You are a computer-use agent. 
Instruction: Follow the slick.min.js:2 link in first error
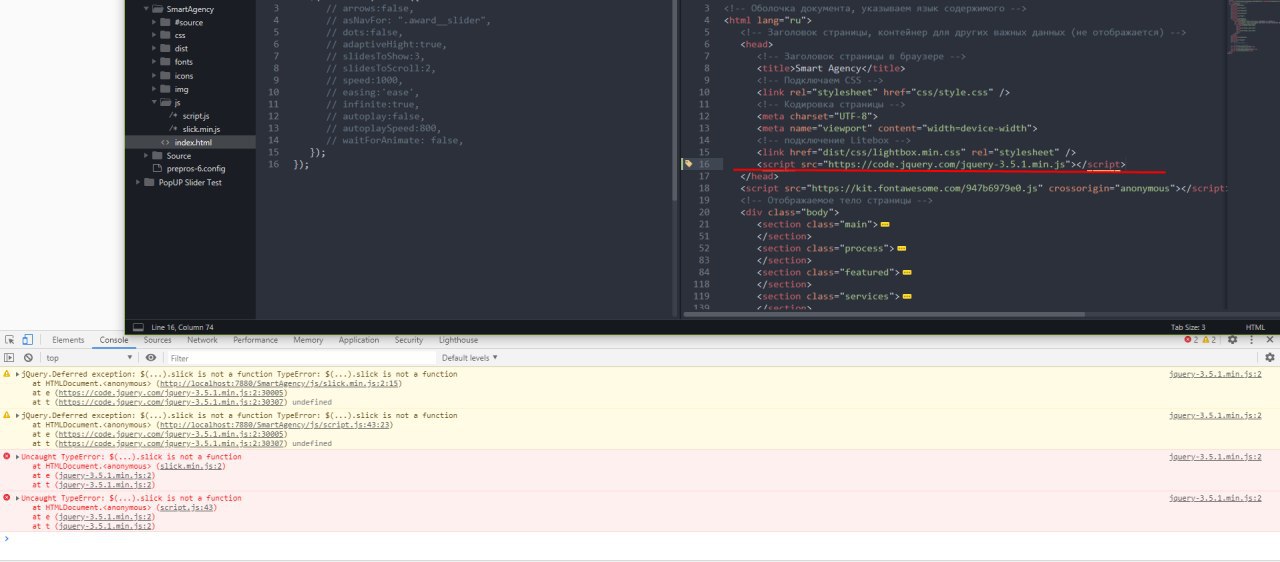192,466
